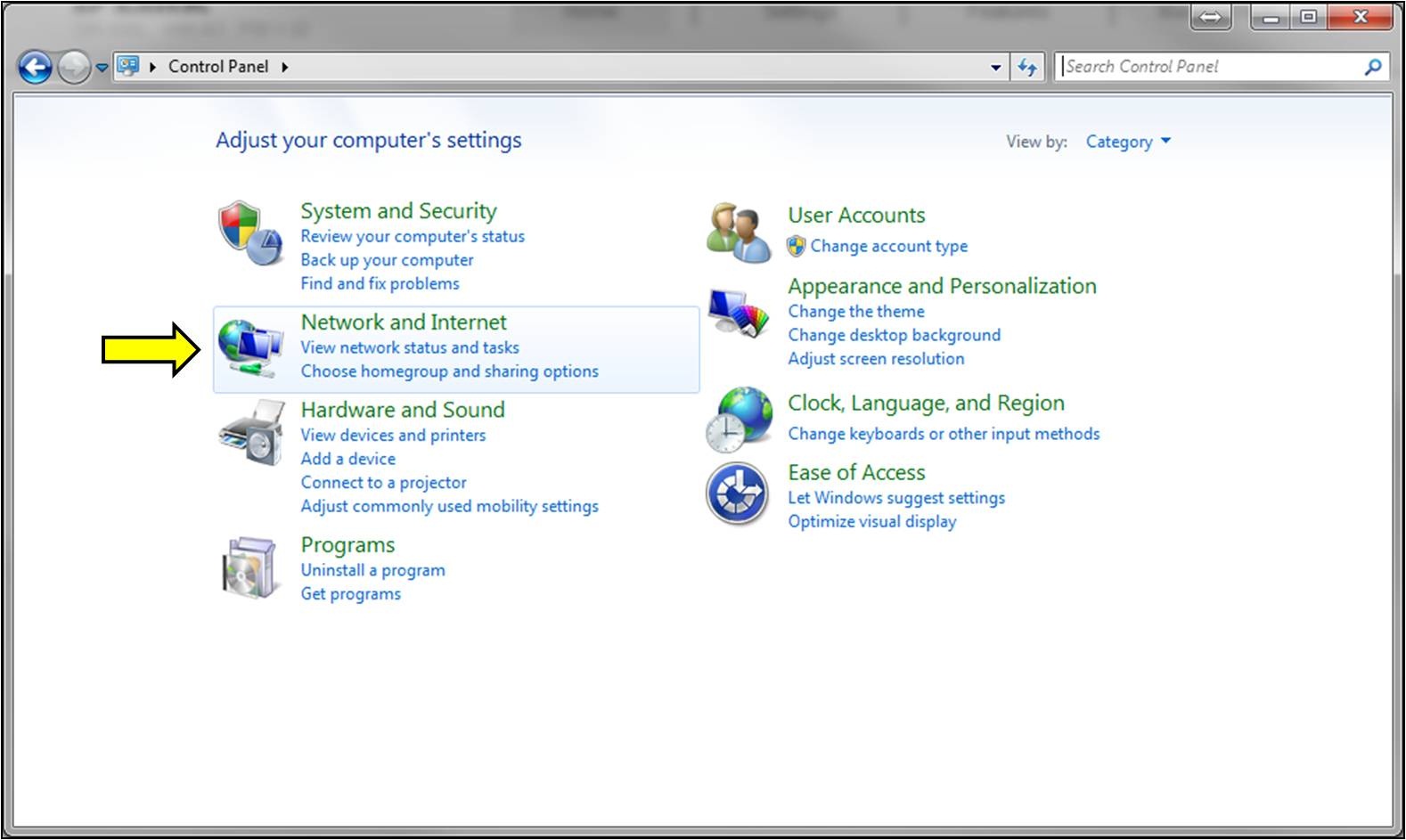Click the Clock, Language, and Region globe icon
Image resolution: width=1406 pixels, height=840 pixels.
click(739, 419)
